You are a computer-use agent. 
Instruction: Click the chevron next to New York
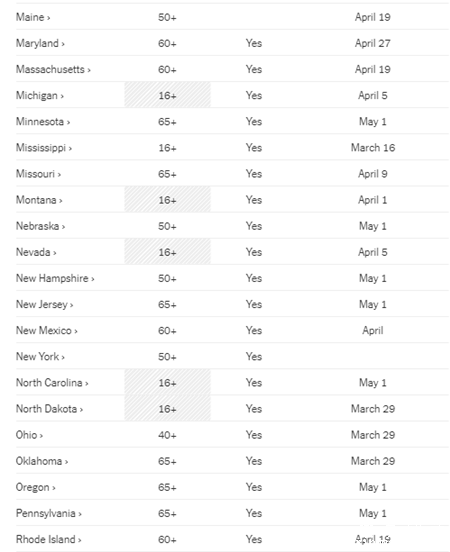pyautogui.click(x=63, y=357)
